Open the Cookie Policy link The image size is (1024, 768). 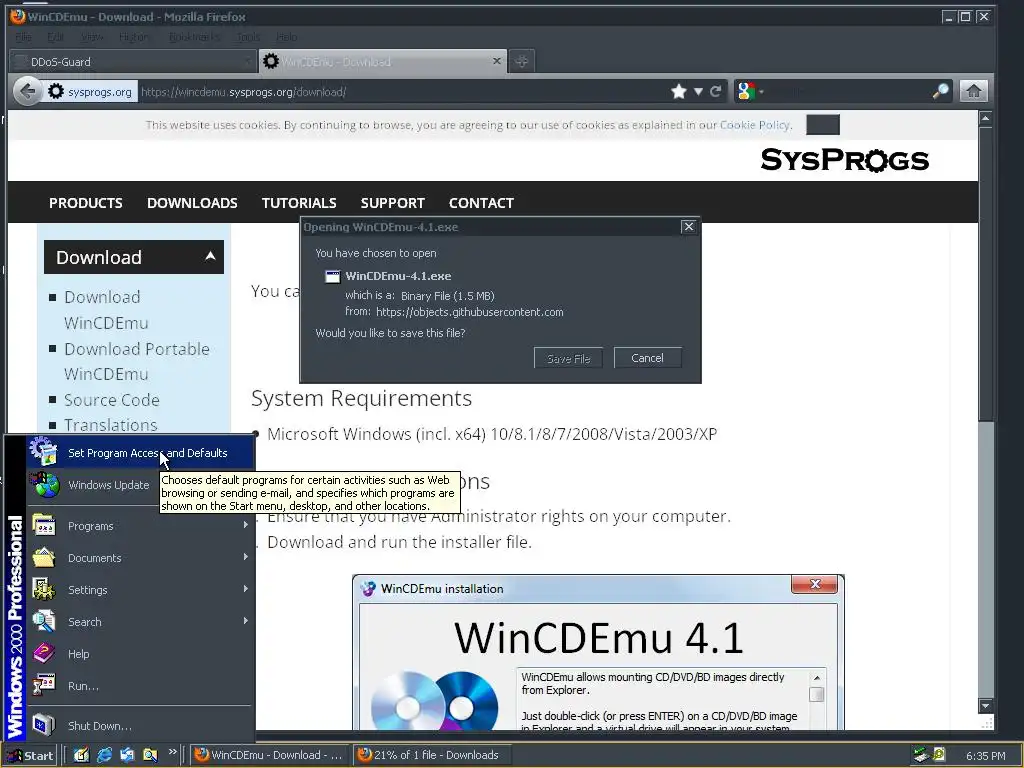754,125
